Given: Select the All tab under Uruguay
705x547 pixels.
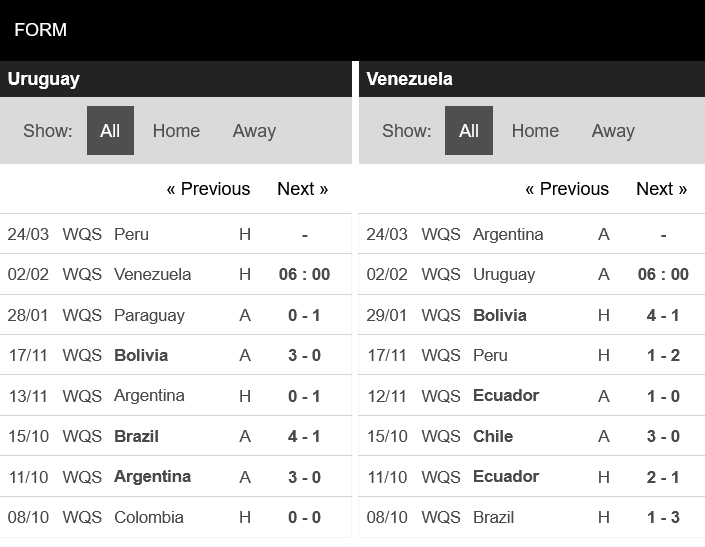Looking at the screenshot, I should tap(110, 131).
